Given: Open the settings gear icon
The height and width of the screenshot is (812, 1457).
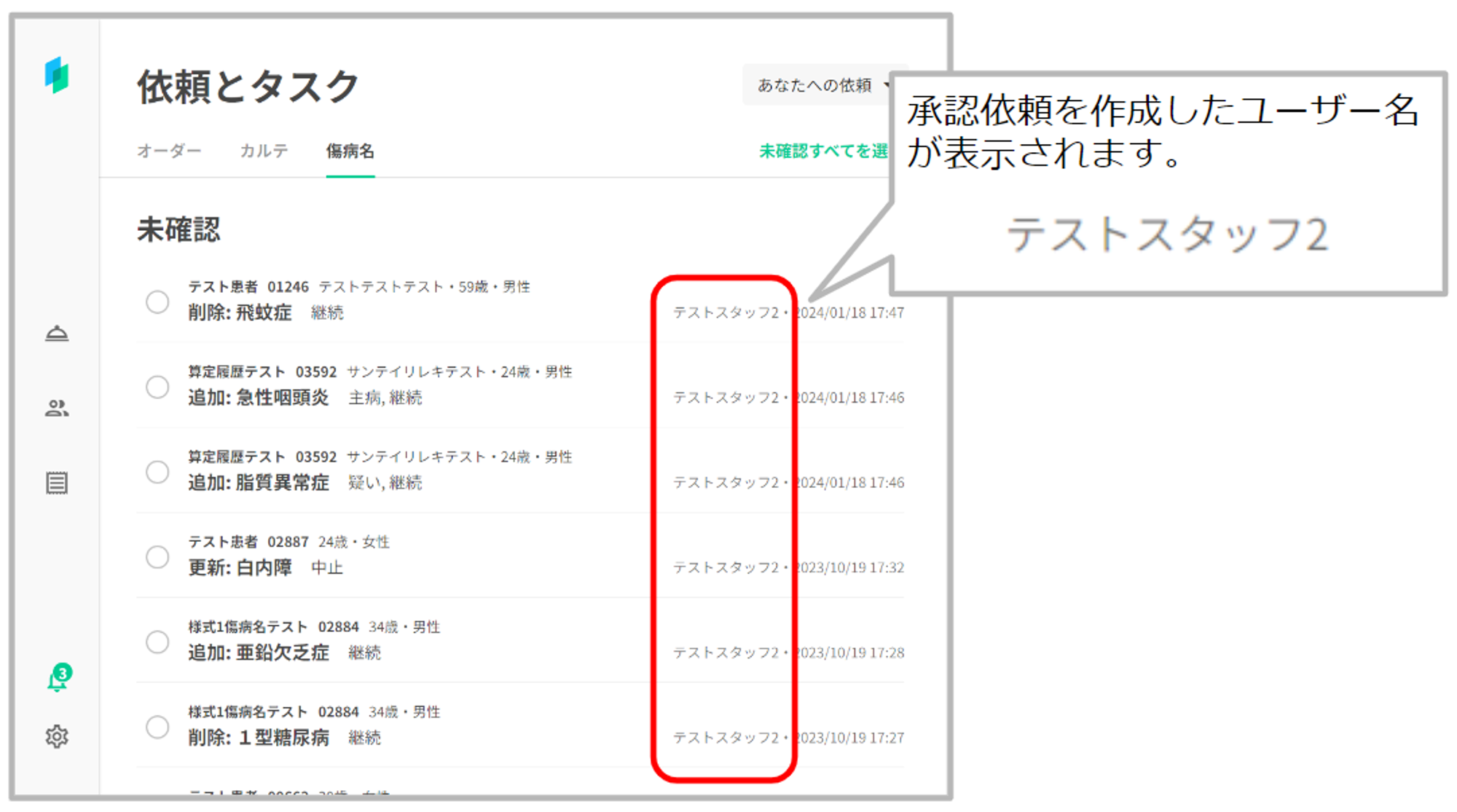Looking at the screenshot, I should [57, 736].
